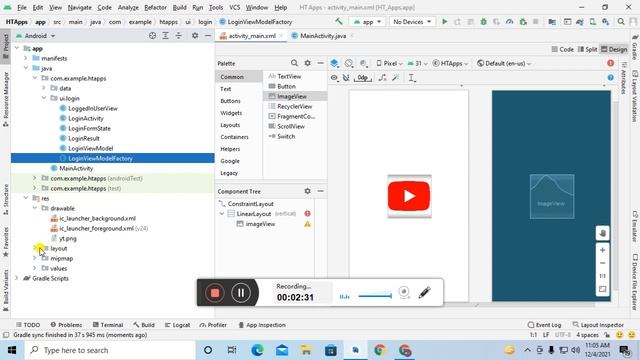Pause the screen recording

tap(241, 293)
